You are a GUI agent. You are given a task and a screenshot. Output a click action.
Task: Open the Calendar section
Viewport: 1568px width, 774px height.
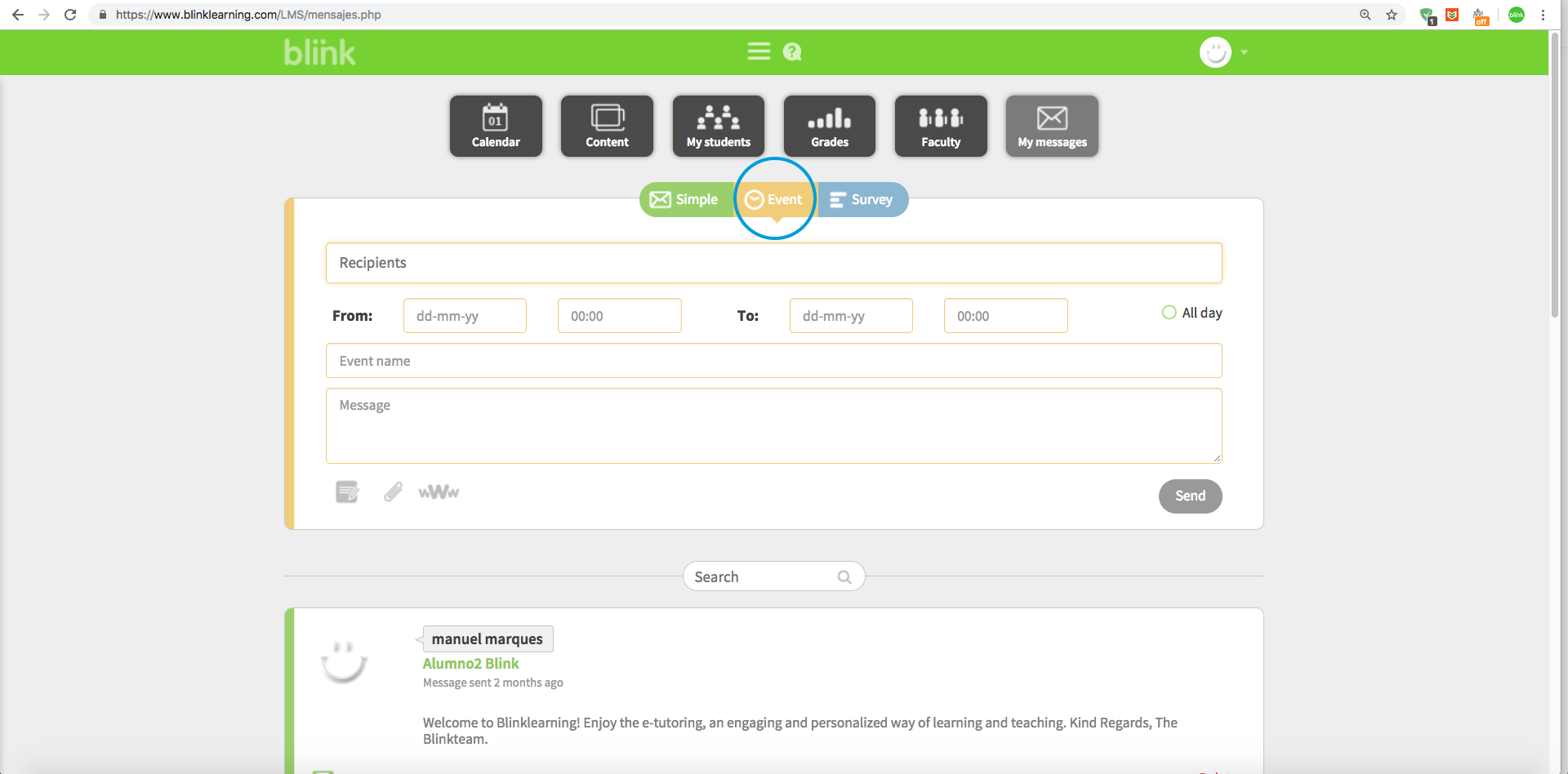(x=496, y=126)
